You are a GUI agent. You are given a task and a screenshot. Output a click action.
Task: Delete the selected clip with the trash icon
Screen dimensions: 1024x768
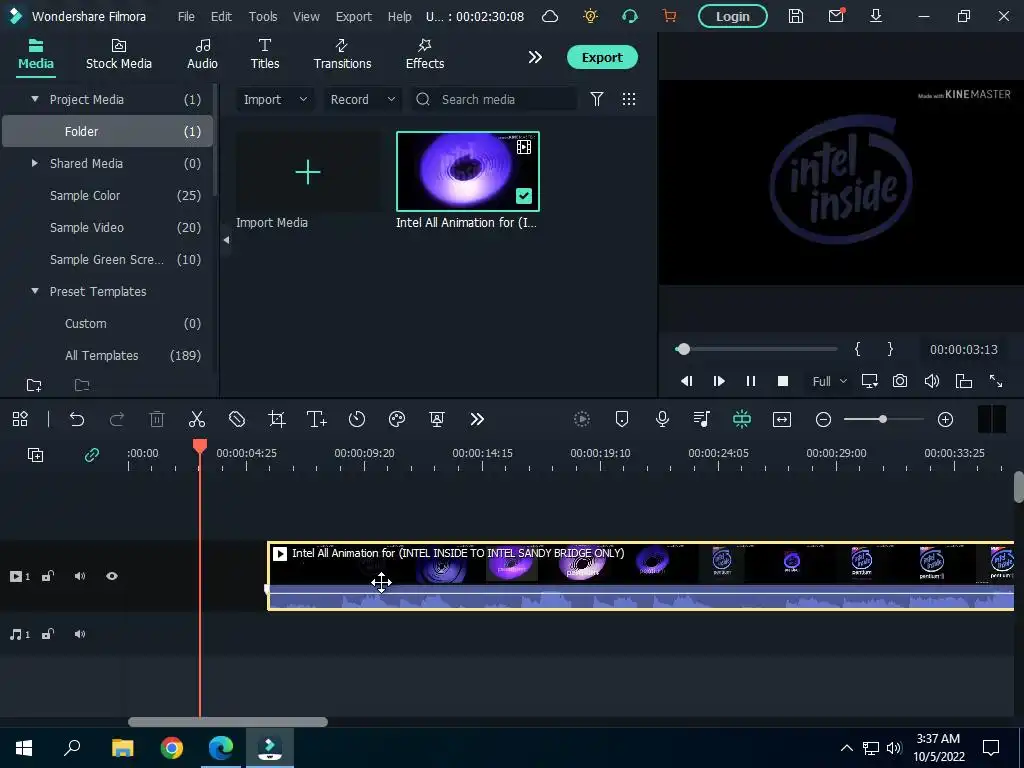[157, 419]
